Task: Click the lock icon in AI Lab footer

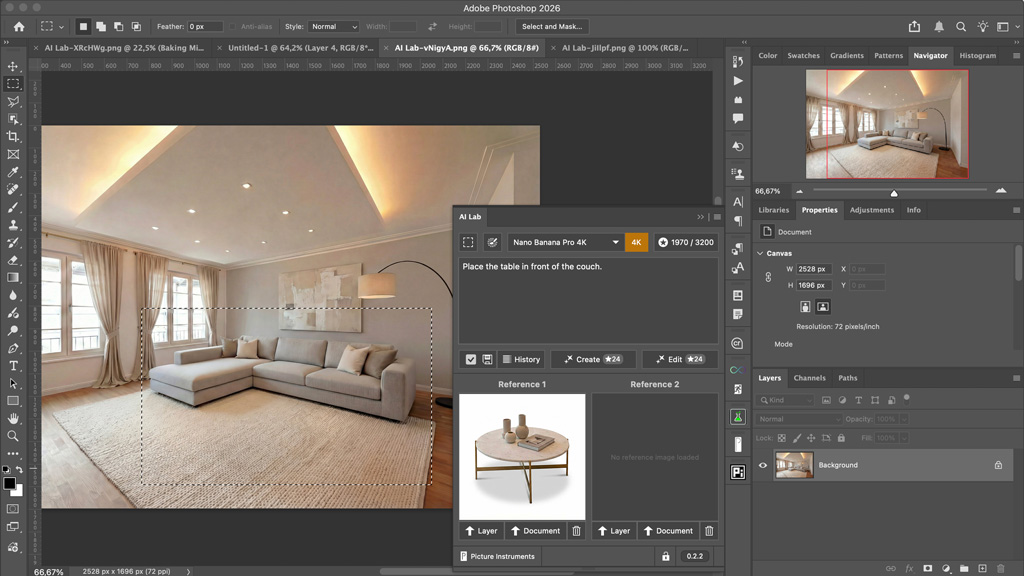Action: click(665, 556)
